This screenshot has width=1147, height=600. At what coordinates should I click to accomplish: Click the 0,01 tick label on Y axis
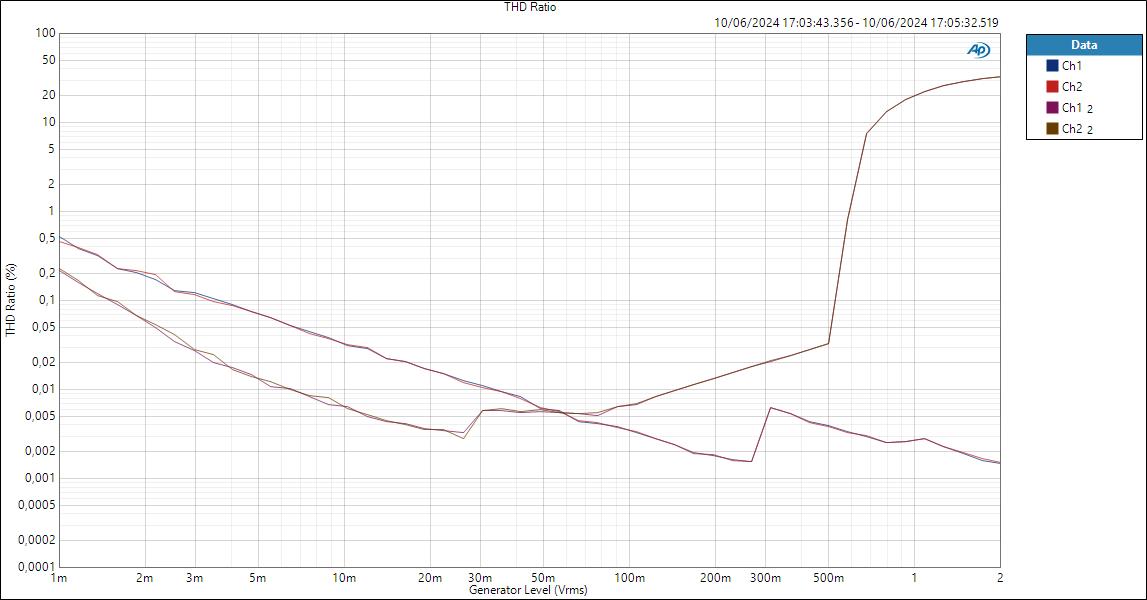43,389
